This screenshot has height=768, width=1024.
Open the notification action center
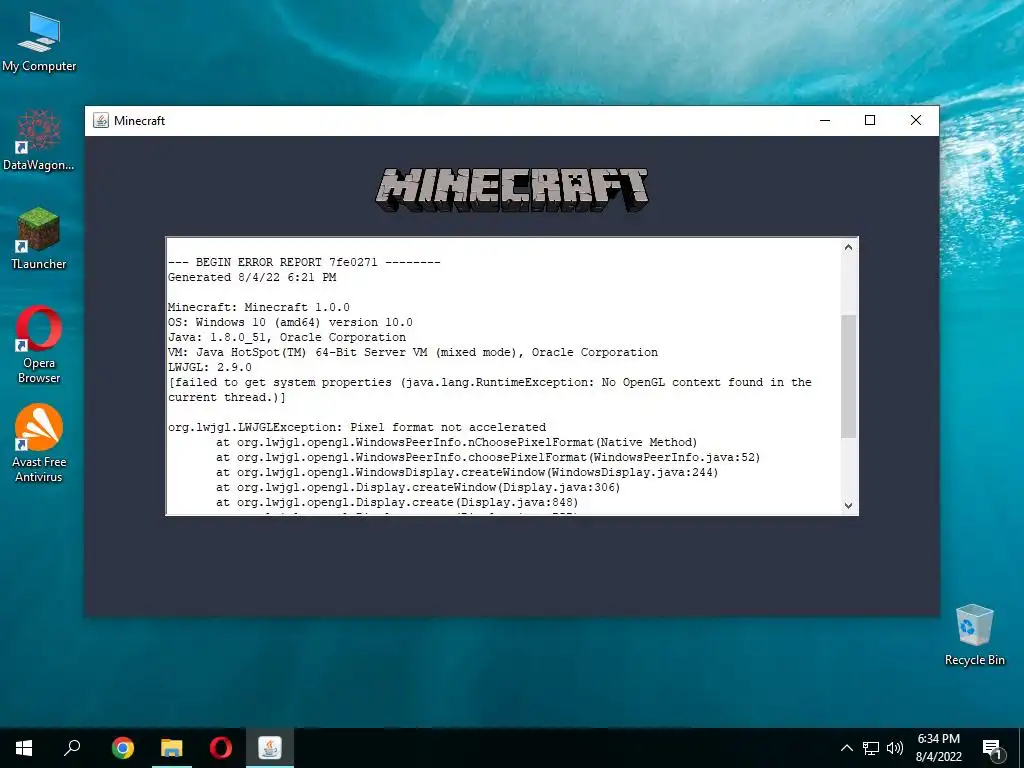(x=993, y=749)
